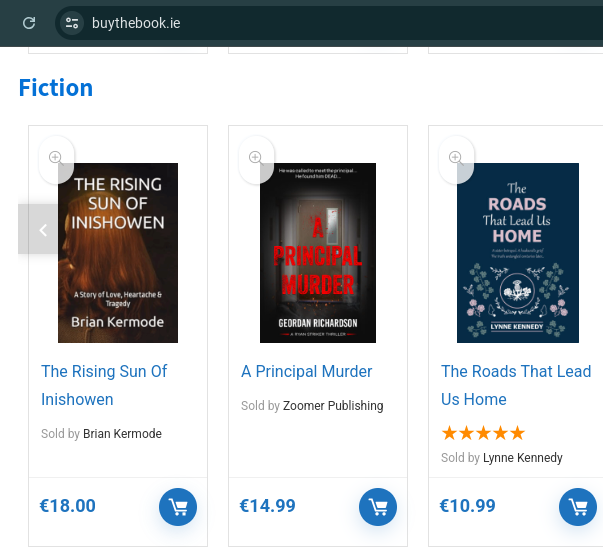Image resolution: width=603 pixels, height=555 pixels.
Task: Click the five-star rating for Roads book
Action: point(483,433)
